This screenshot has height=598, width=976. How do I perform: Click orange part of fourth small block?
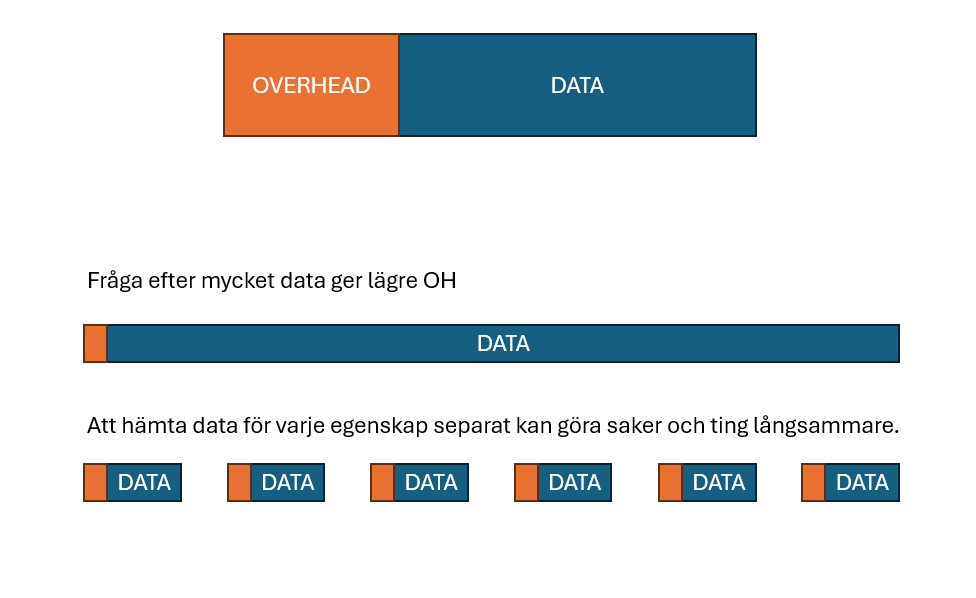pyautogui.click(x=526, y=482)
